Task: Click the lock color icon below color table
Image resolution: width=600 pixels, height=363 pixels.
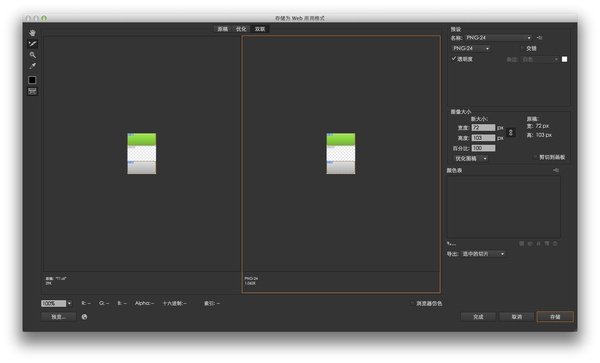Action: pyautogui.click(x=538, y=244)
